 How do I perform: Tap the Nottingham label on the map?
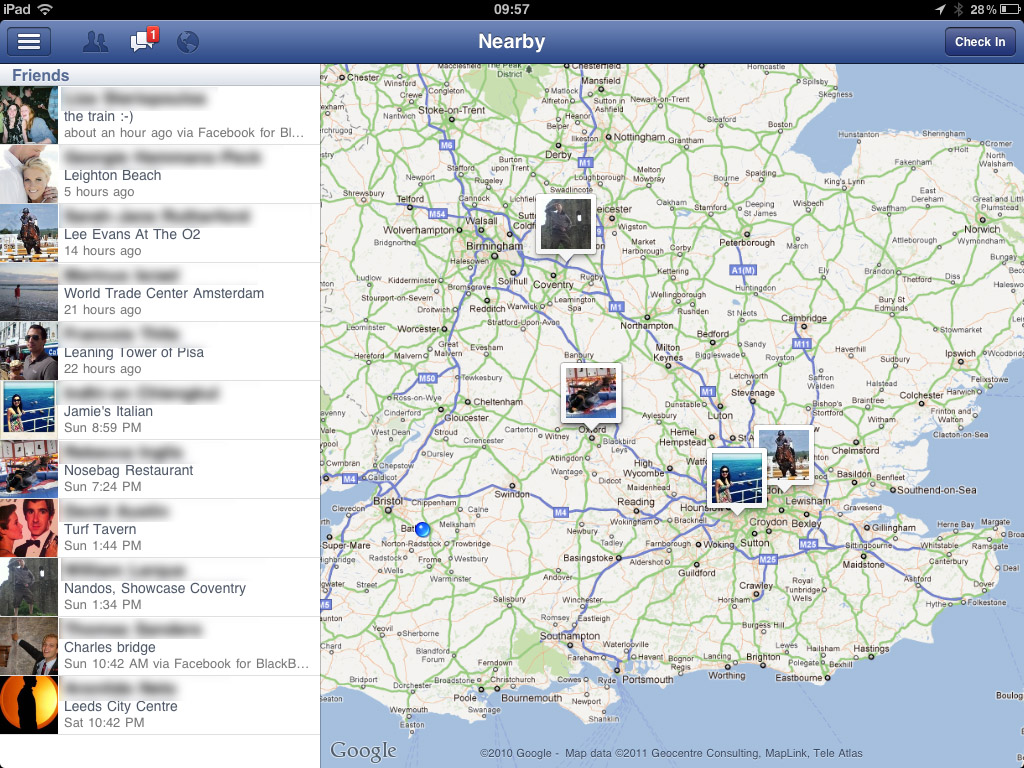[639, 137]
